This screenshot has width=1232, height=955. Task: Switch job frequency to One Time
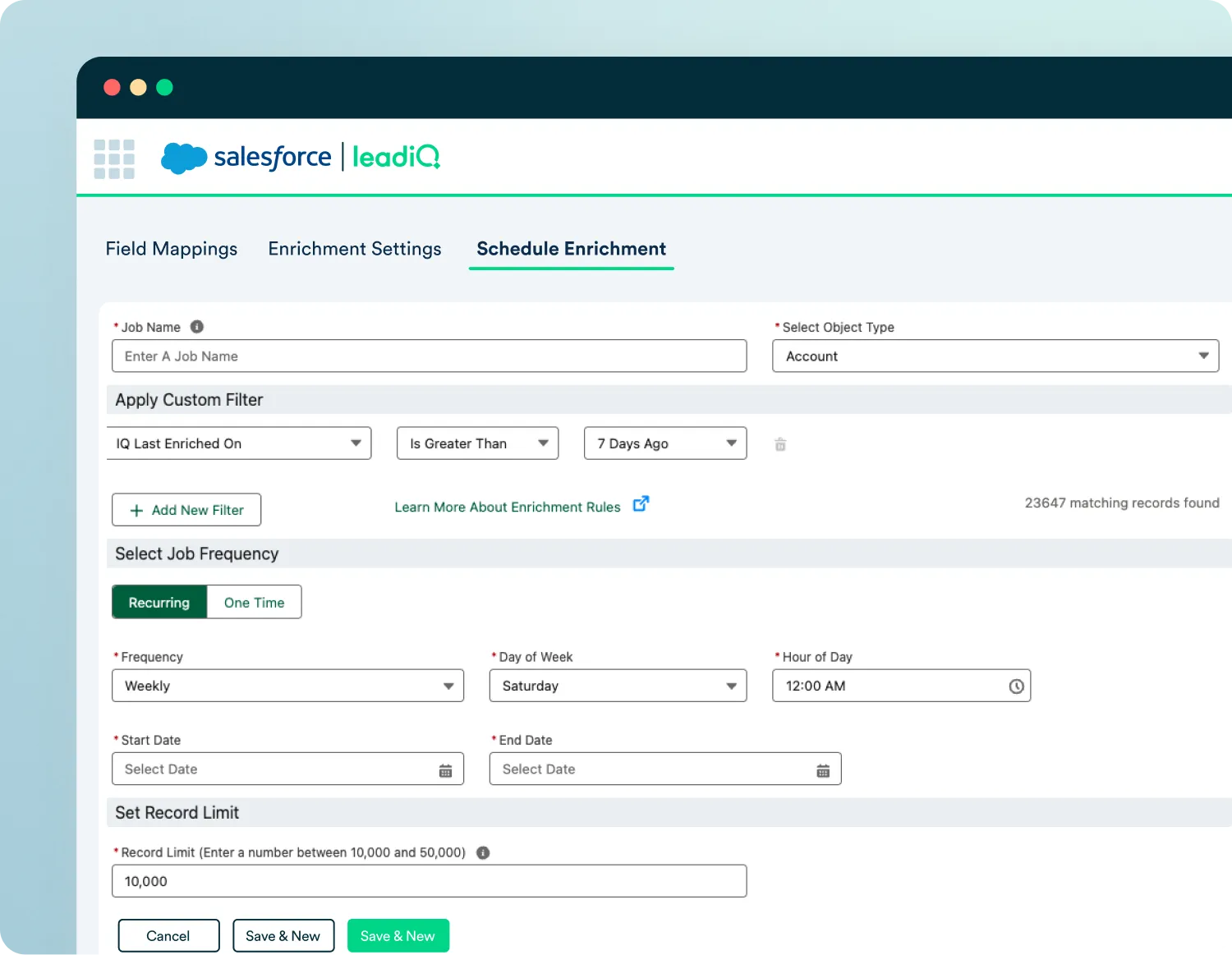pos(254,602)
